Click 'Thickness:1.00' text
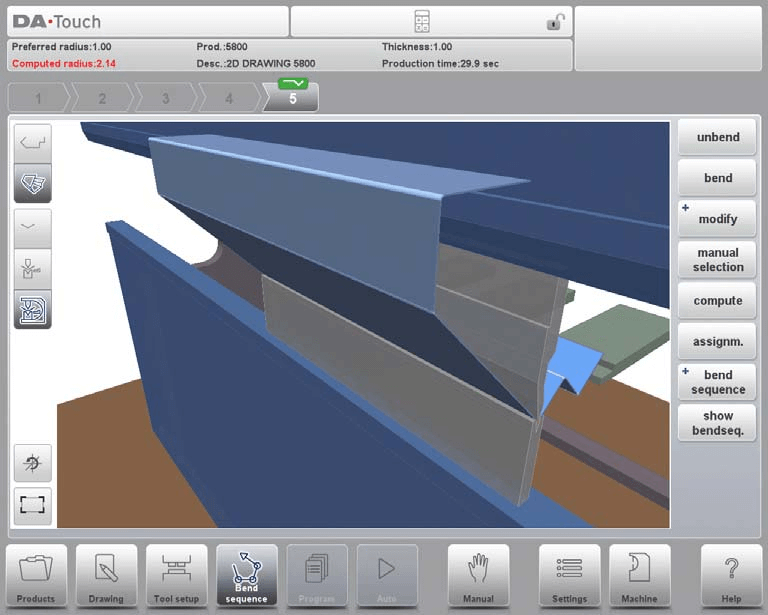Image resolution: width=768 pixels, height=615 pixels. pyautogui.click(x=417, y=47)
